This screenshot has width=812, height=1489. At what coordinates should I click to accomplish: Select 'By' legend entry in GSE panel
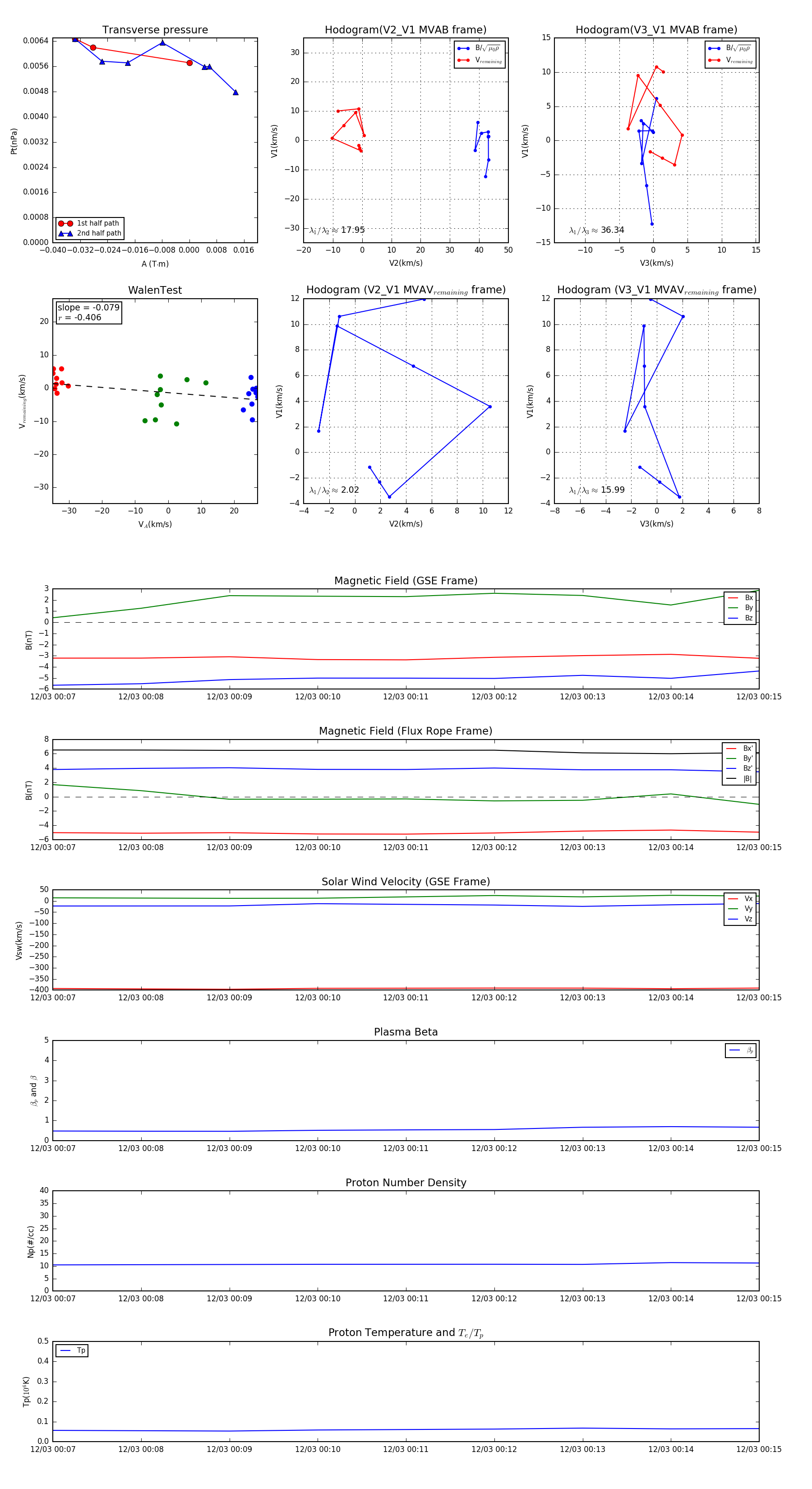(740, 607)
